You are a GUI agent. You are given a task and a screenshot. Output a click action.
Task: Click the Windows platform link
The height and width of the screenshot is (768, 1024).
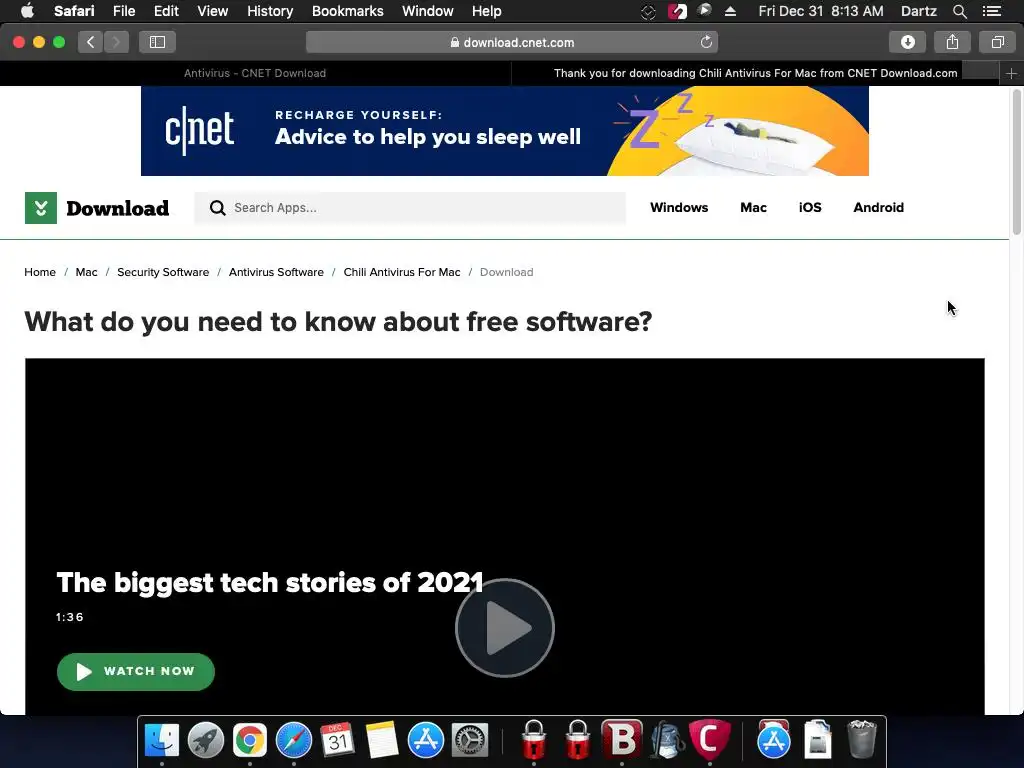(679, 208)
